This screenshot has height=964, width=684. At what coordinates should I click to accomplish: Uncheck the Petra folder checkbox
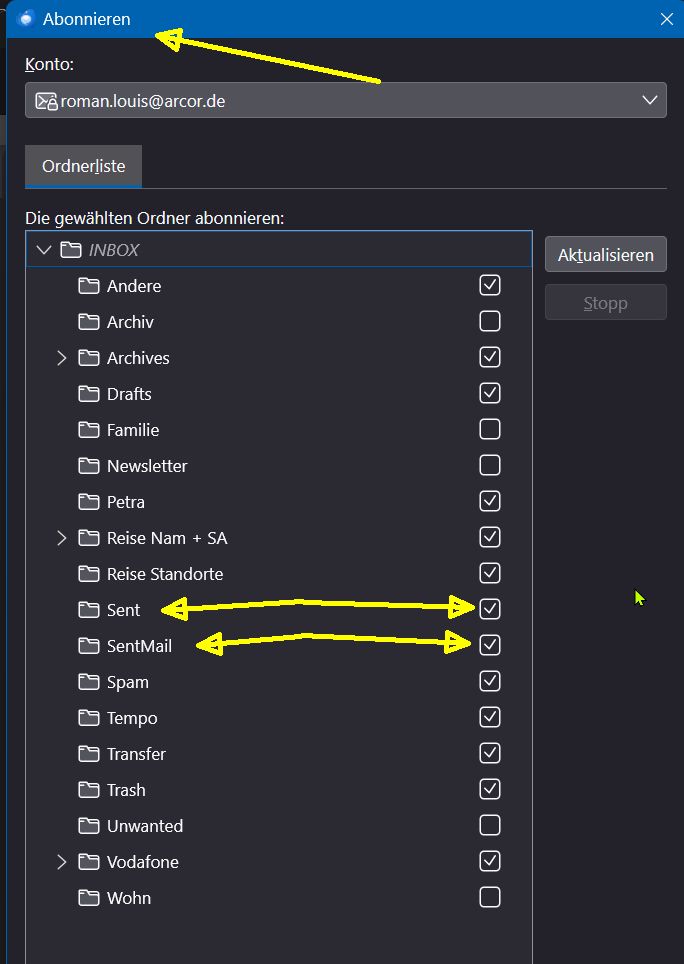[490, 501]
